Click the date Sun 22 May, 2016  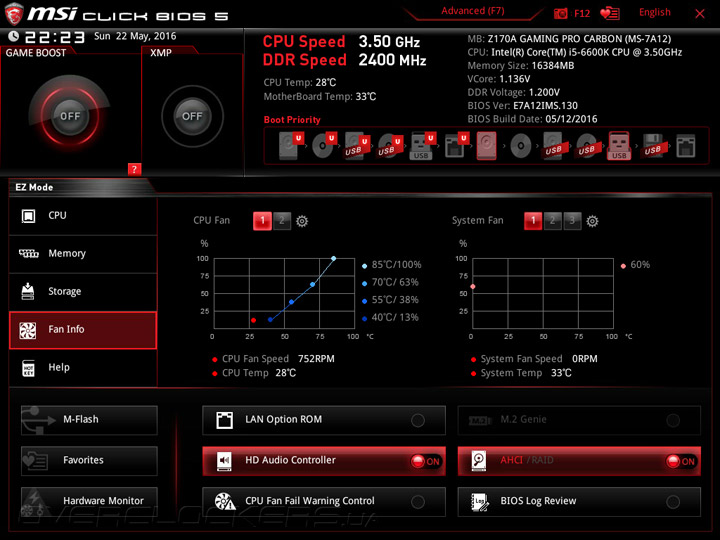click(x=135, y=36)
